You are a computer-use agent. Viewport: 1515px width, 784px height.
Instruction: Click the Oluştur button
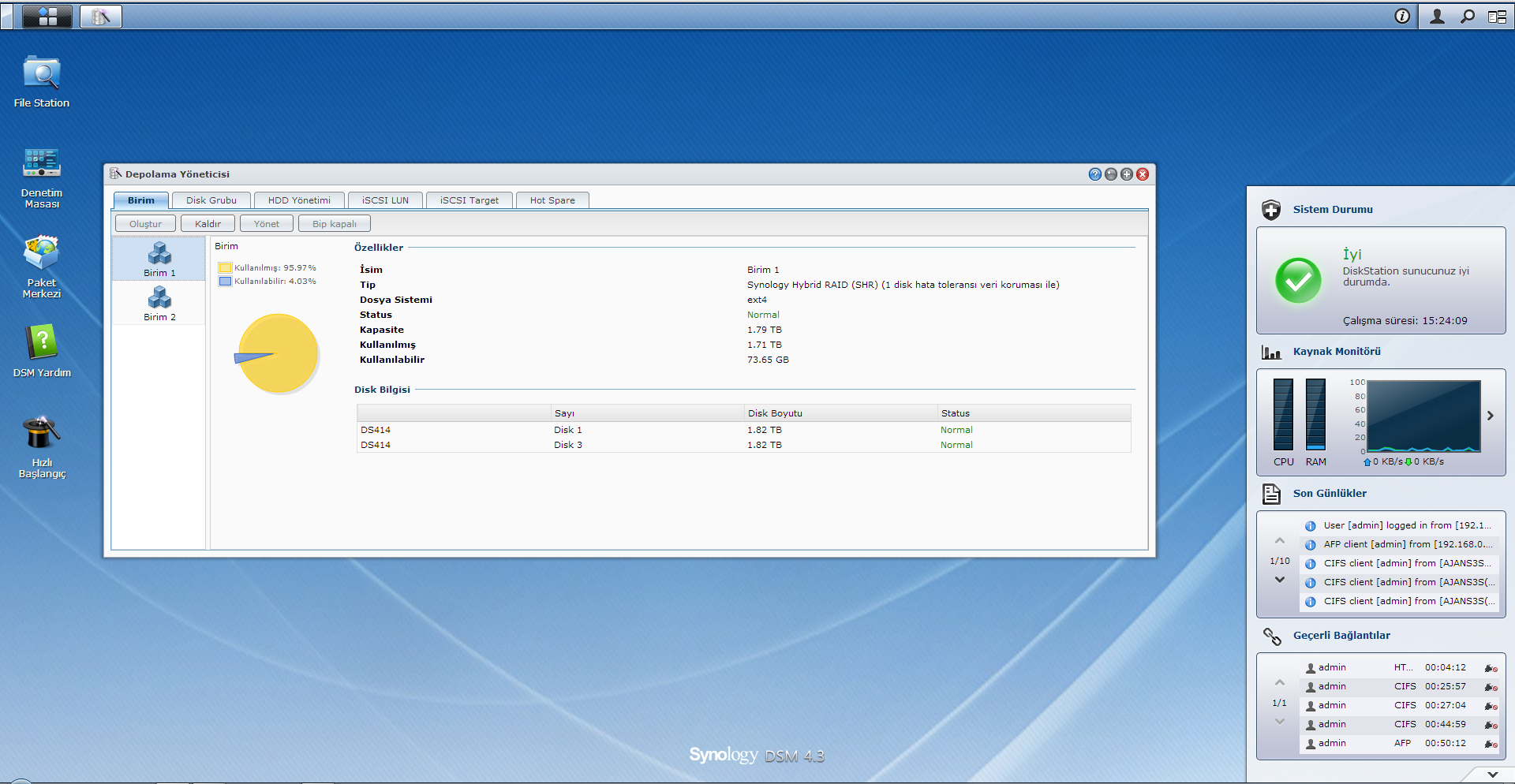pos(145,224)
